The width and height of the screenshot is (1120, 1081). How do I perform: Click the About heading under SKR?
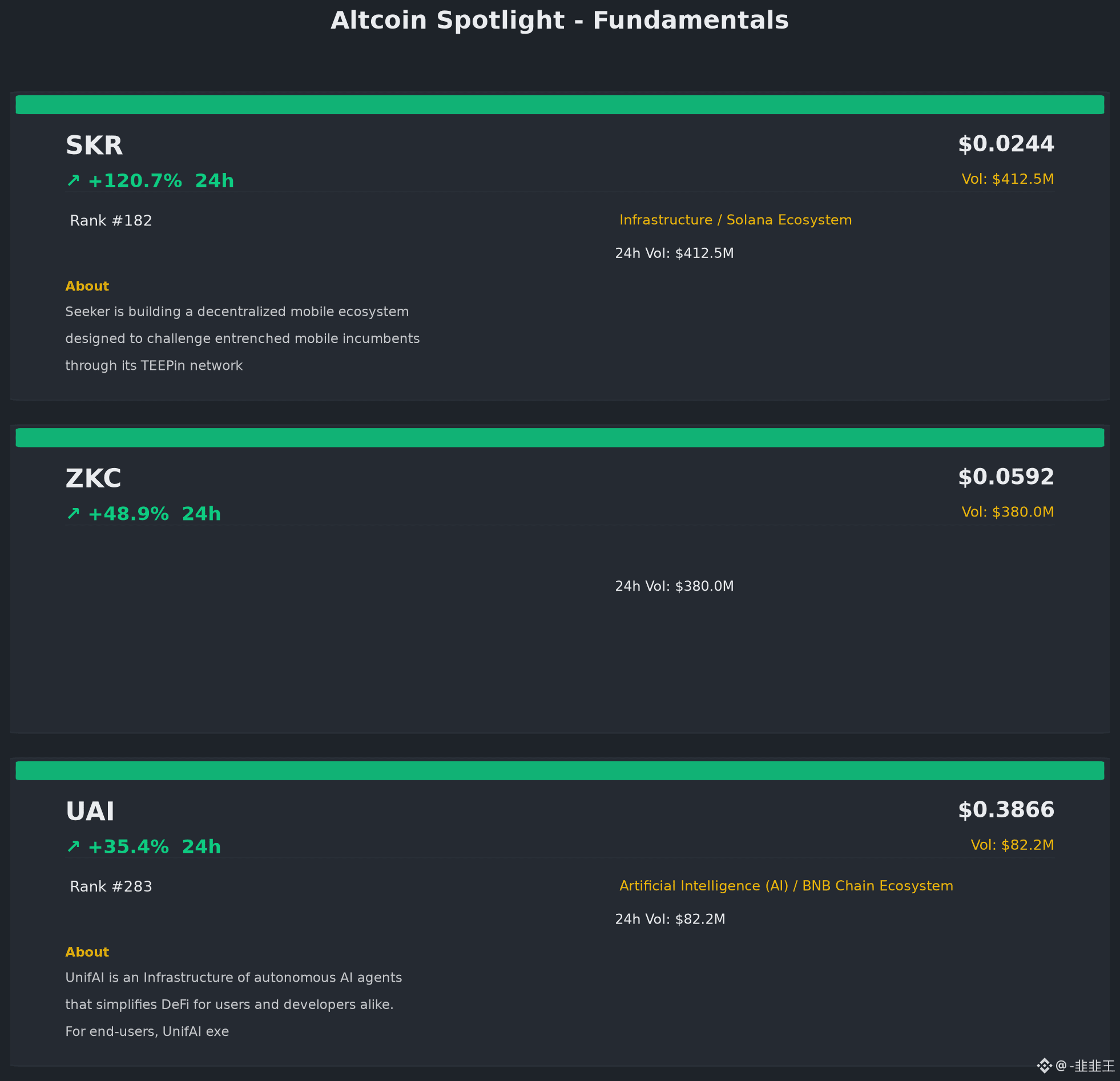[x=87, y=287]
